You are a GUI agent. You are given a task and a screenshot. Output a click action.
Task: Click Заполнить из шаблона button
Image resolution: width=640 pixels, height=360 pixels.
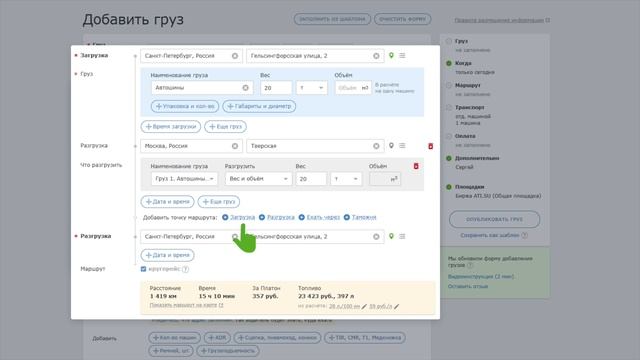pos(332,19)
